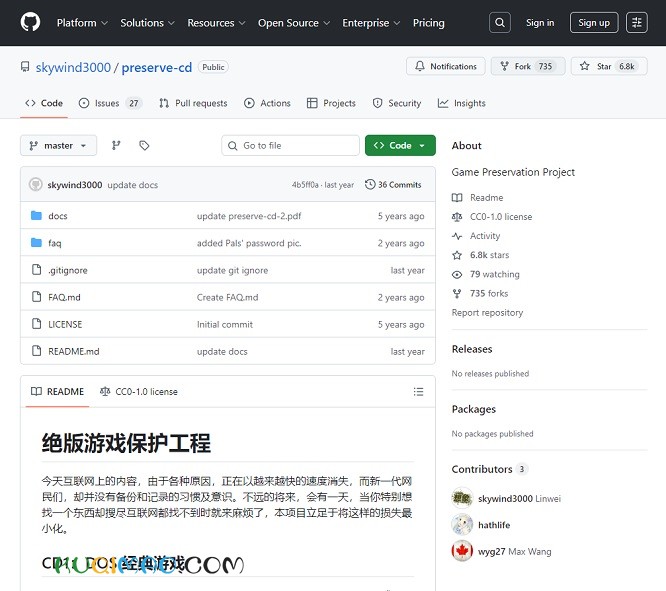
Task: Expand the Open Source menu
Action: click(293, 23)
